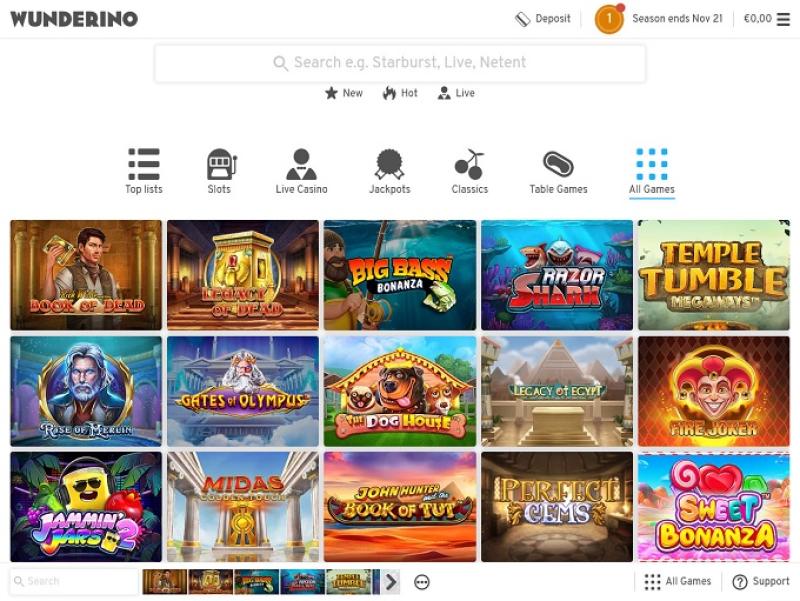The image size is (800, 601).
Task: Open the more options ellipsis in bottom bar
Action: tap(422, 582)
